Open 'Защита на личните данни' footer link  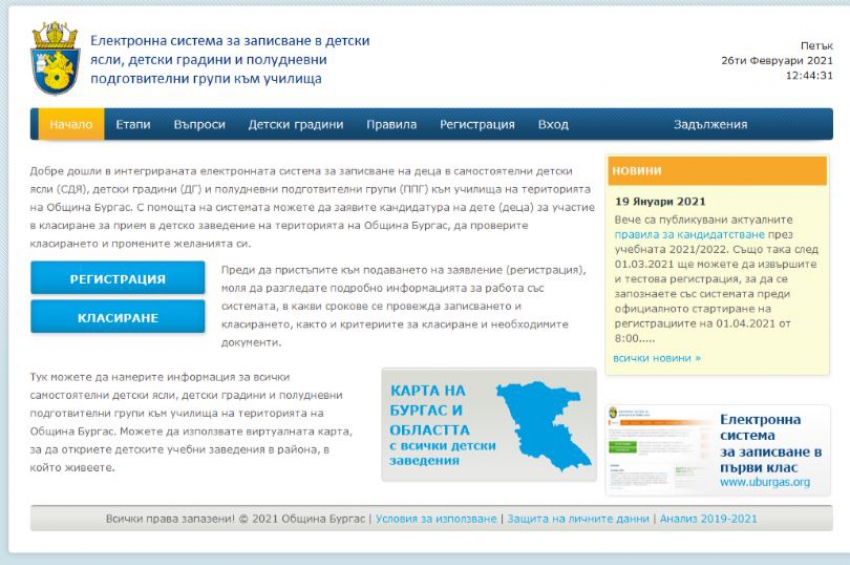tap(578, 519)
